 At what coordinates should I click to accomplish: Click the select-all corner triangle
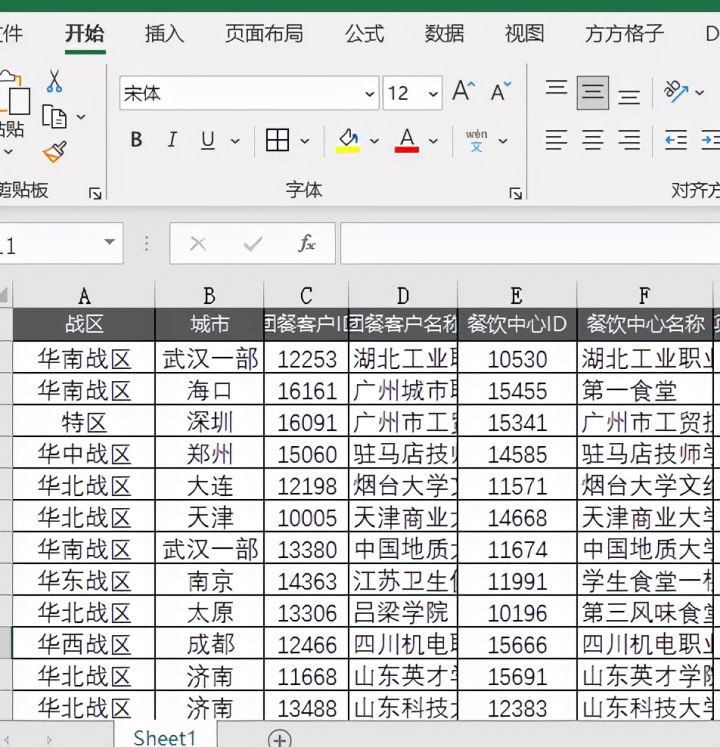point(5,295)
